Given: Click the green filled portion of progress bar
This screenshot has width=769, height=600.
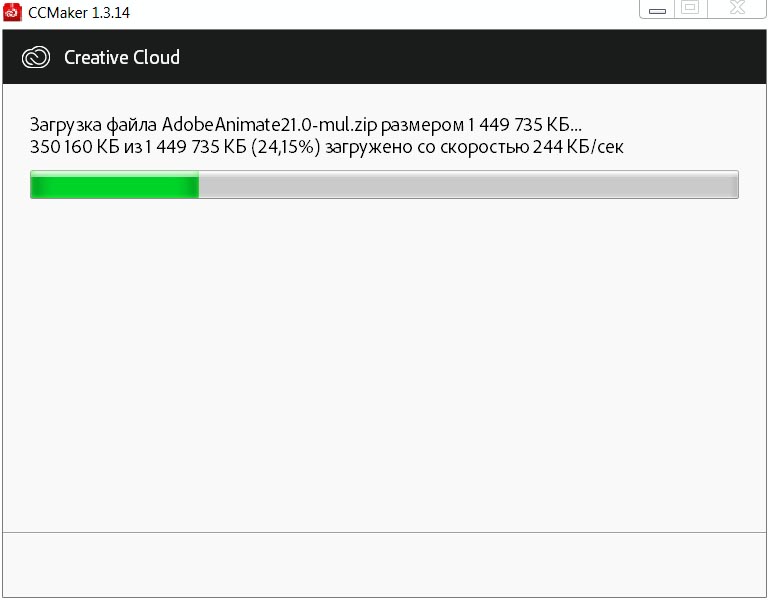Looking at the screenshot, I should click(x=115, y=184).
